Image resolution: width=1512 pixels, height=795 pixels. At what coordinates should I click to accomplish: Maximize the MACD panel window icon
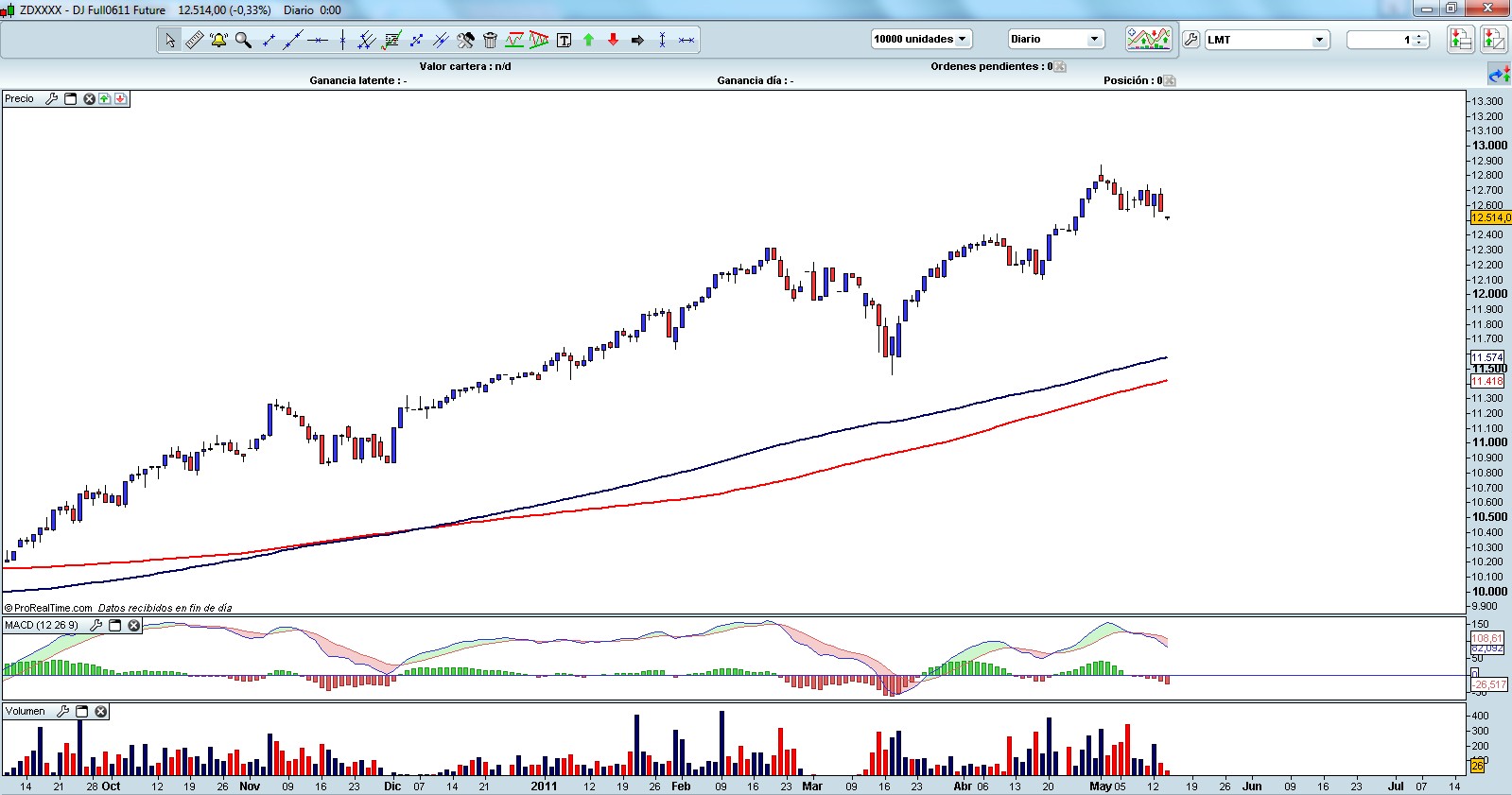coord(115,626)
